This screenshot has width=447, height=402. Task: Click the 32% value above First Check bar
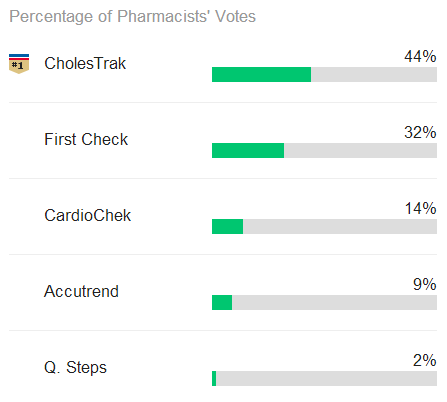[420, 132]
